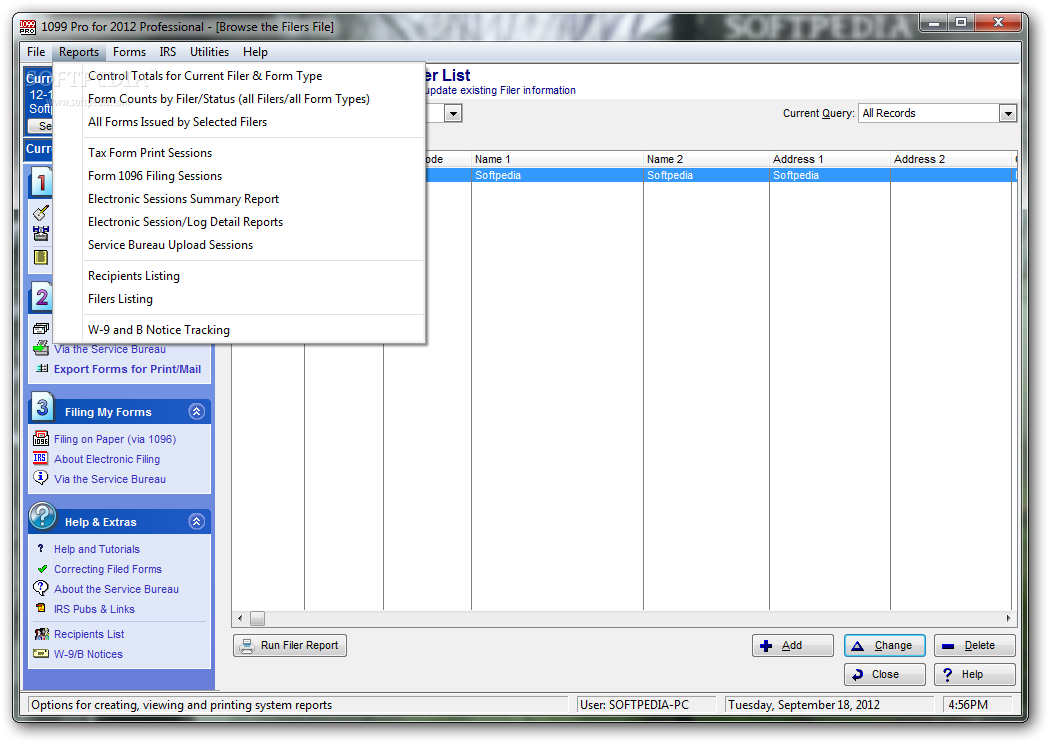Click the Name 1 column header
Screen dimensions: 1049x743
click(557, 159)
